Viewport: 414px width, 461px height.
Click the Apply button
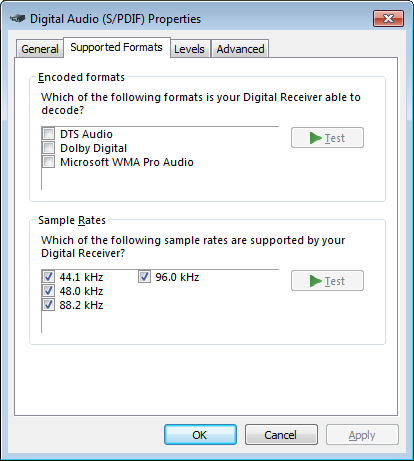pos(362,435)
